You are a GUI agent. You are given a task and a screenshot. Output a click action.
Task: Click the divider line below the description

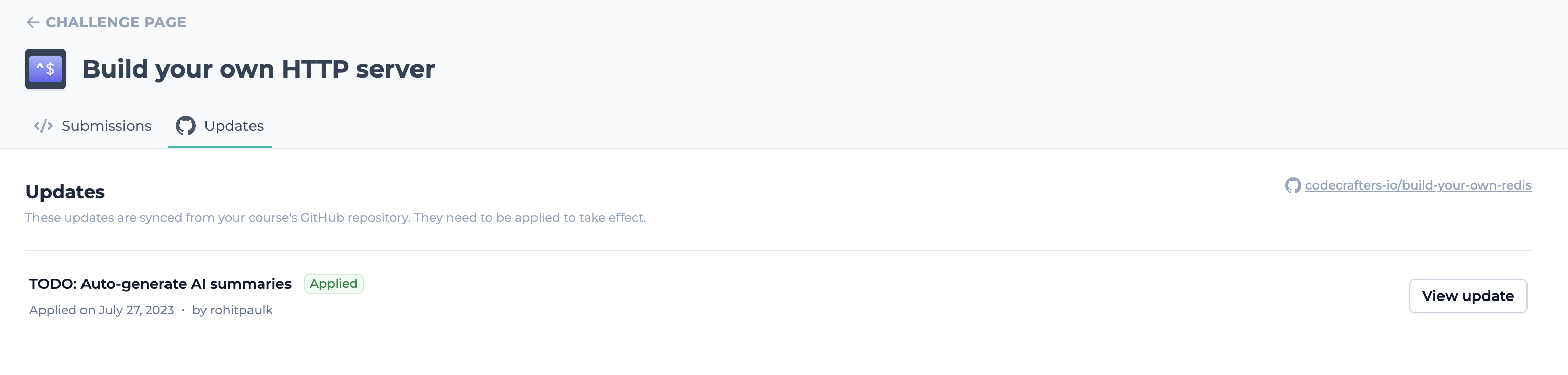778,251
